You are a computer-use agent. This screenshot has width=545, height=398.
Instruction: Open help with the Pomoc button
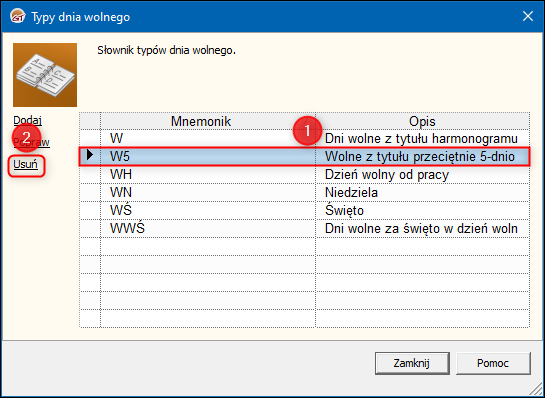coord(493,363)
